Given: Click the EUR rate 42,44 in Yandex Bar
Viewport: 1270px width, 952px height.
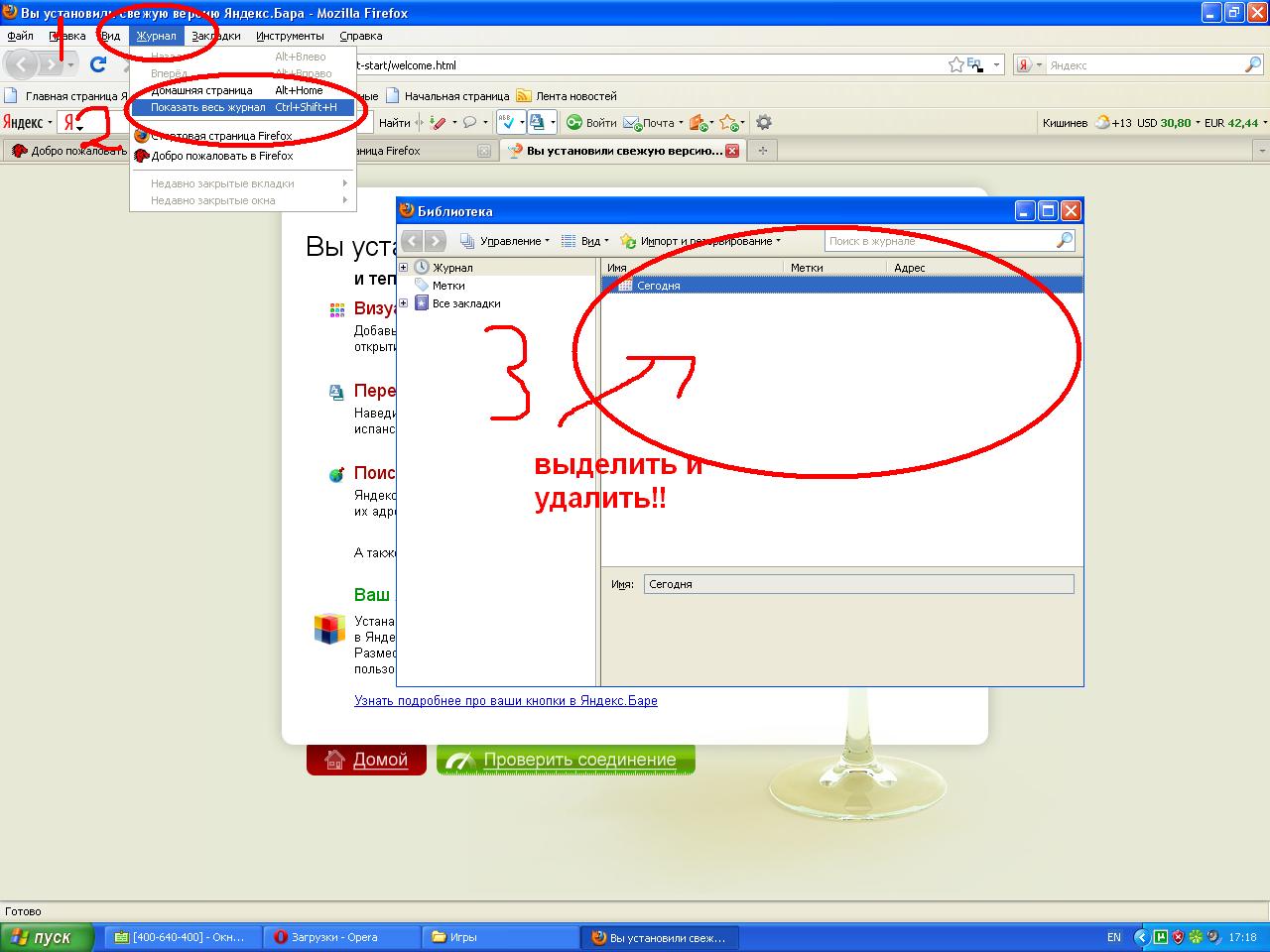Looking at the screenshot, I should (1231, 123).
